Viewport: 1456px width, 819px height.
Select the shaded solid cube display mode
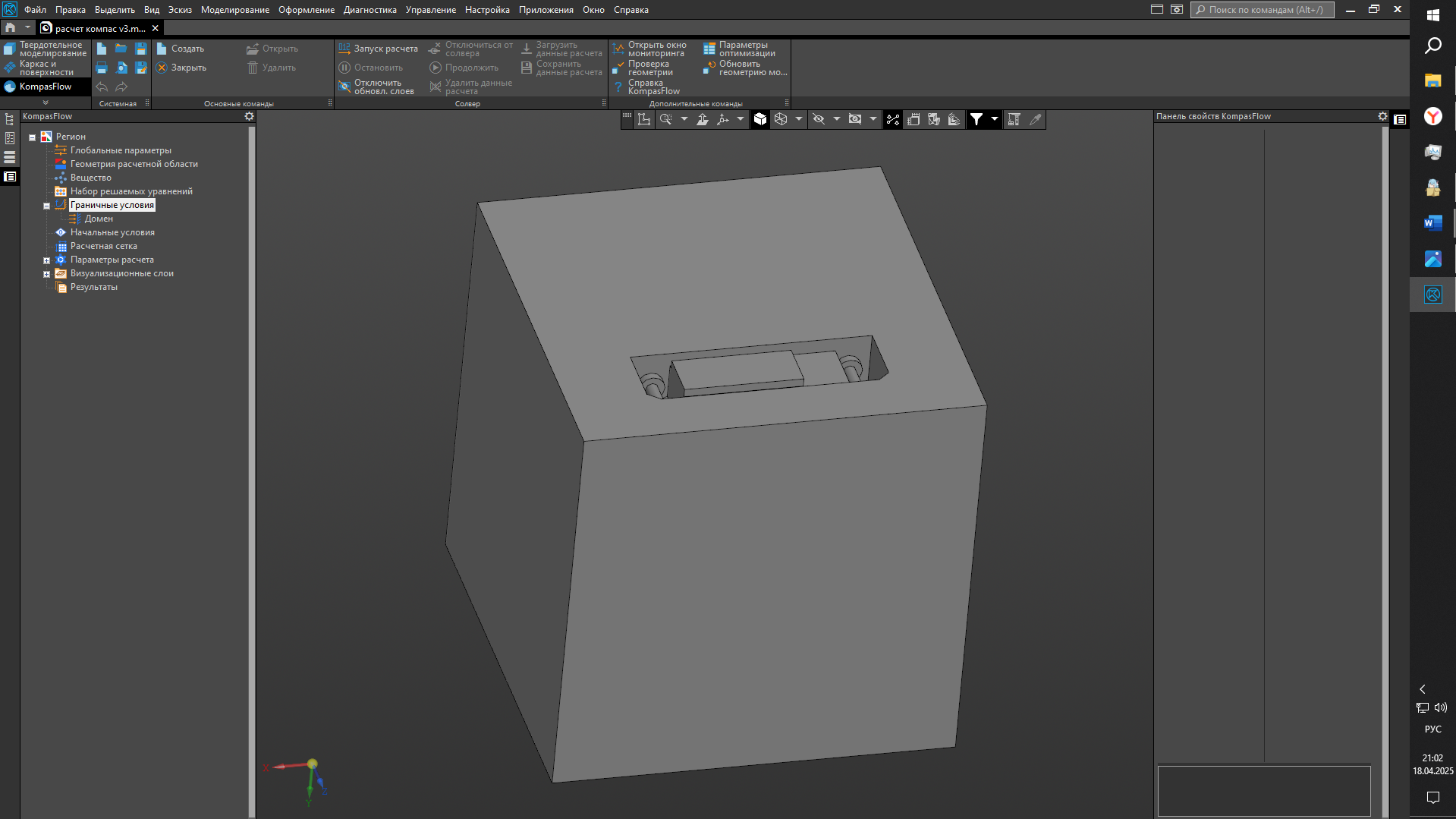click(x=760, y=119)
